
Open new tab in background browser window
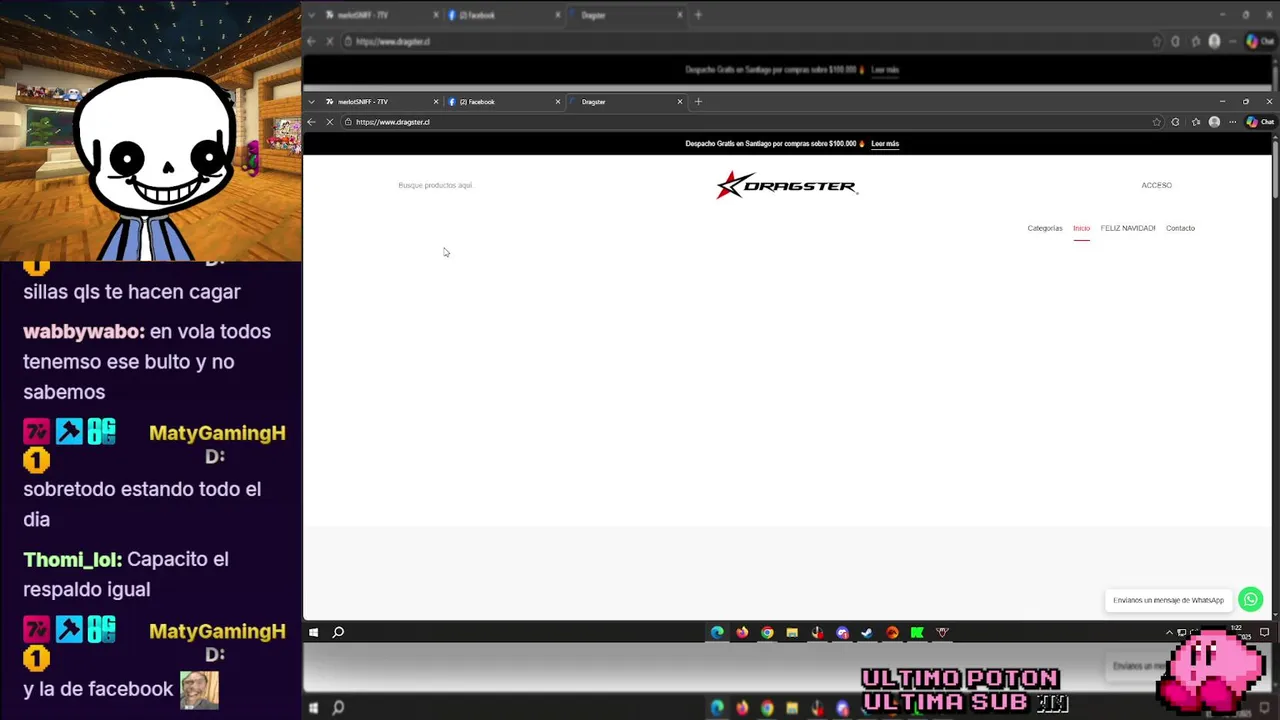(x=698, y=15)
